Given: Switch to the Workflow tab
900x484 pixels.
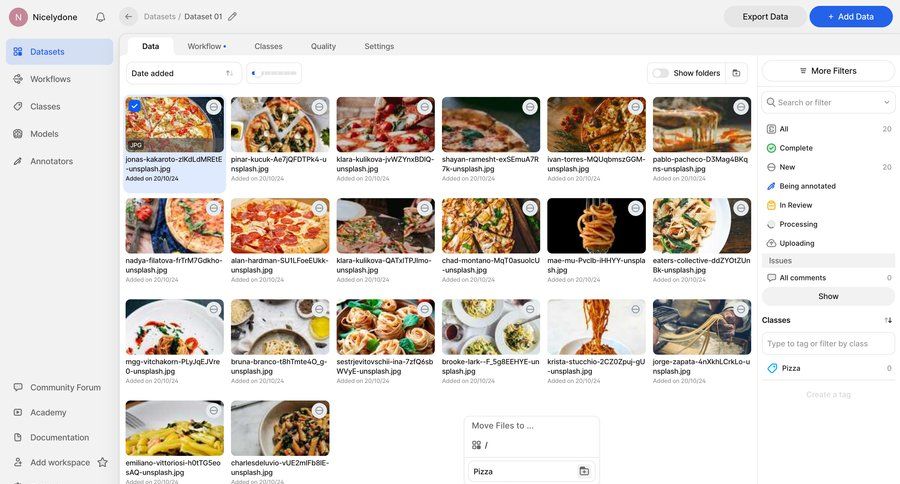Looking at the screenshot, I should (x=207, y=46).
